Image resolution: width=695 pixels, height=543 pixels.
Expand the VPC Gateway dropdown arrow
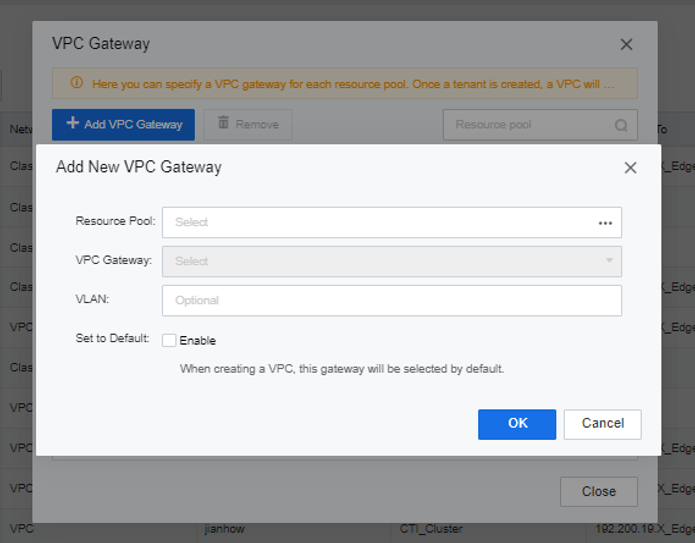[x=609, y=261]
